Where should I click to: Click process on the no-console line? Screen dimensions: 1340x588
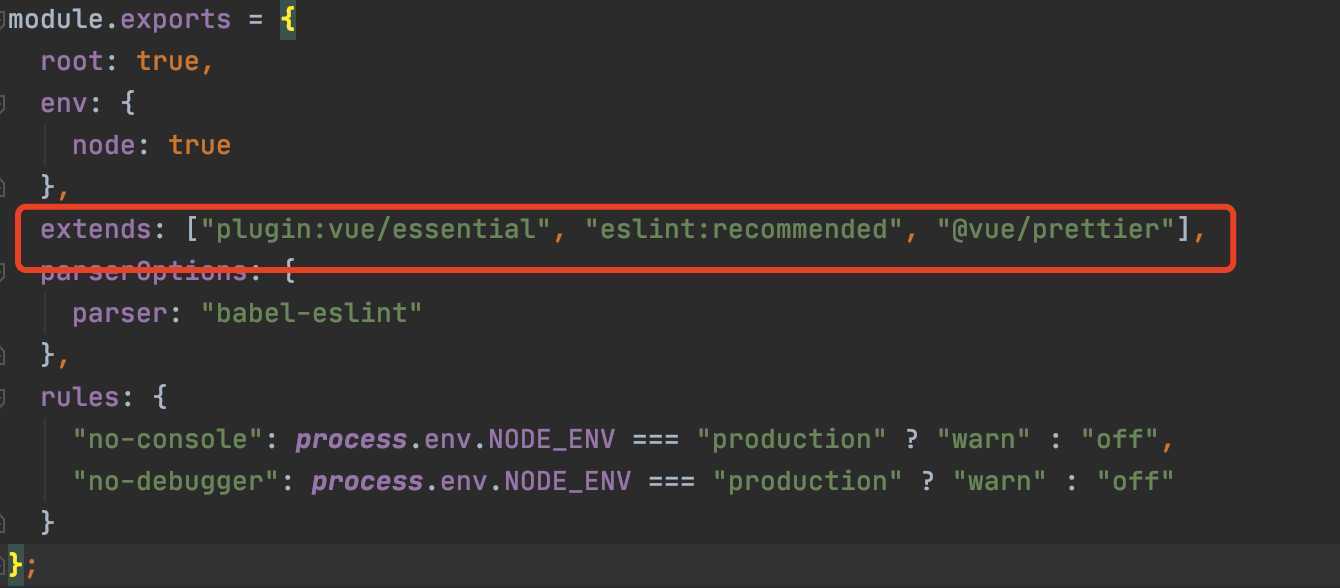352,439
